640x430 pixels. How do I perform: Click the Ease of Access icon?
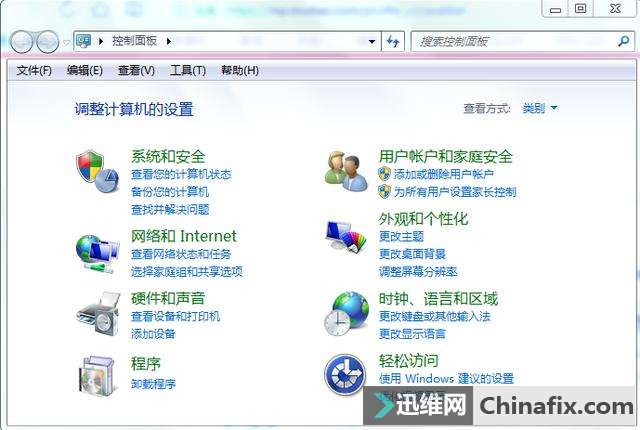pos(344,375)
